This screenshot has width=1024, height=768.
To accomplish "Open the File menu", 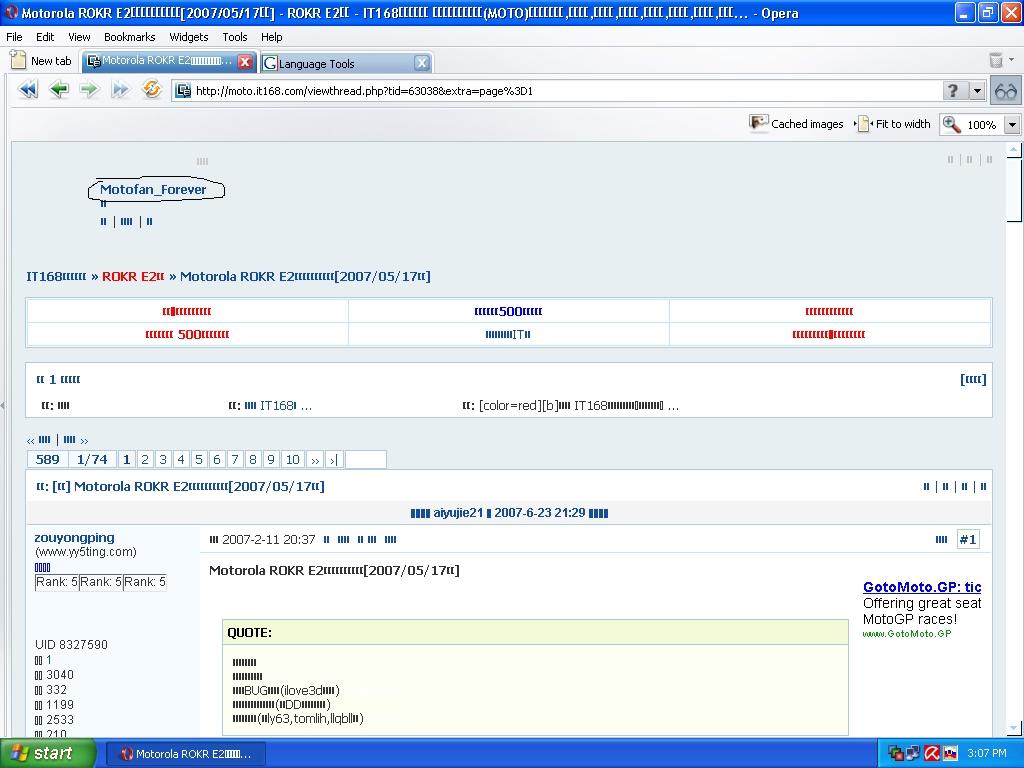I will click(x=14, y=37).
